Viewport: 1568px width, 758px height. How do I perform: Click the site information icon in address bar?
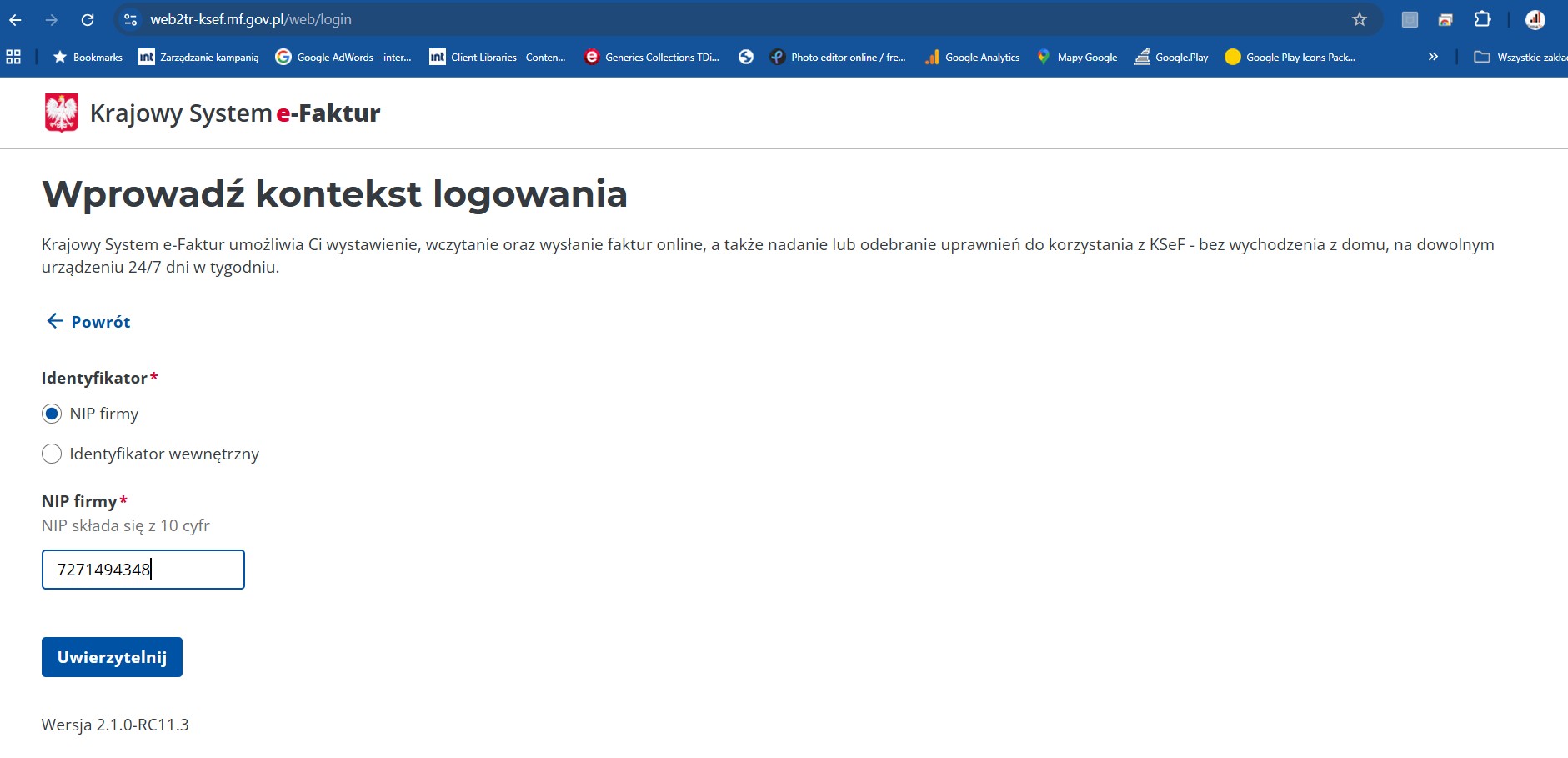tap(130, 19)
